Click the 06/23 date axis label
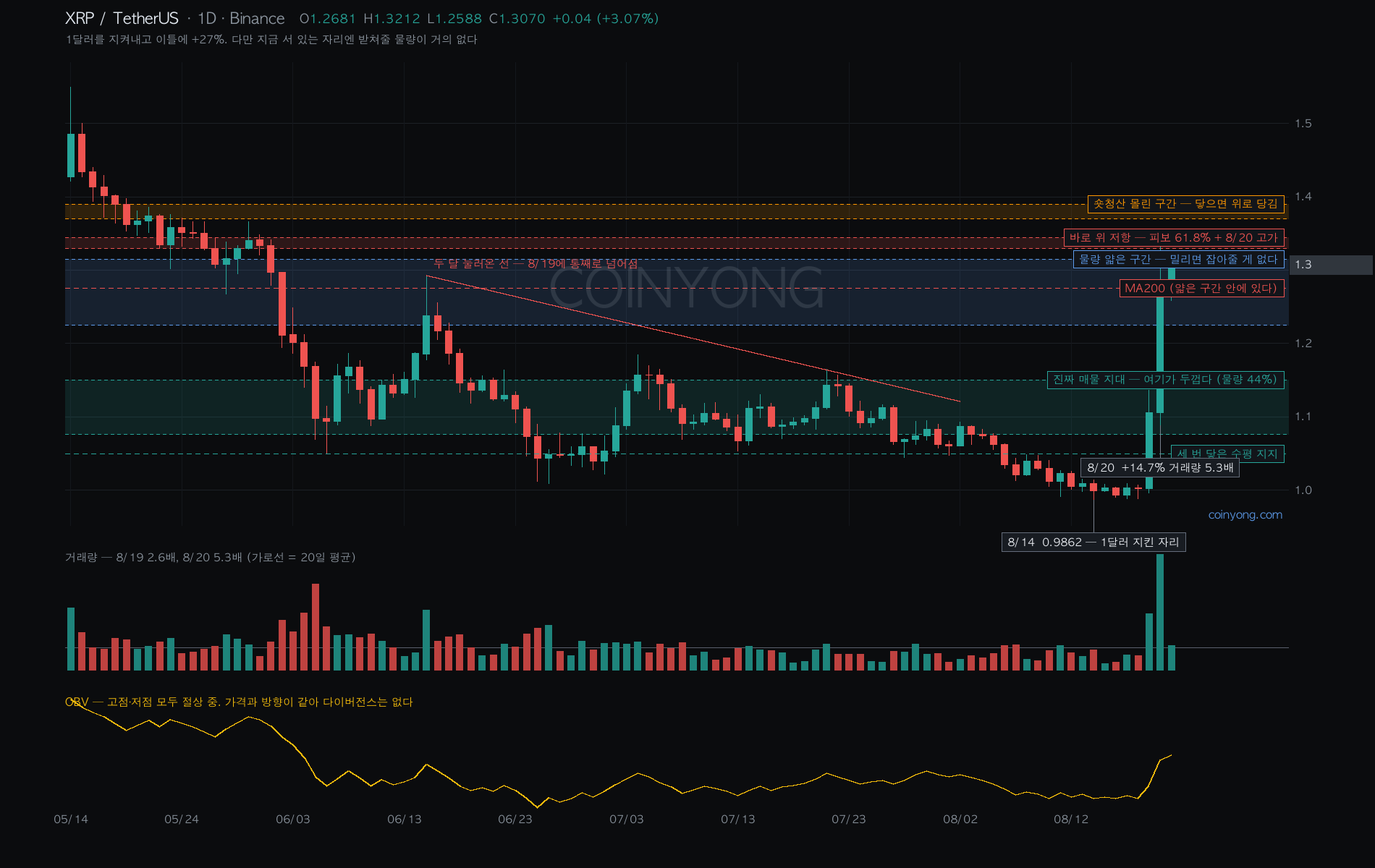 pyautogui.click(x=515, y=820)
